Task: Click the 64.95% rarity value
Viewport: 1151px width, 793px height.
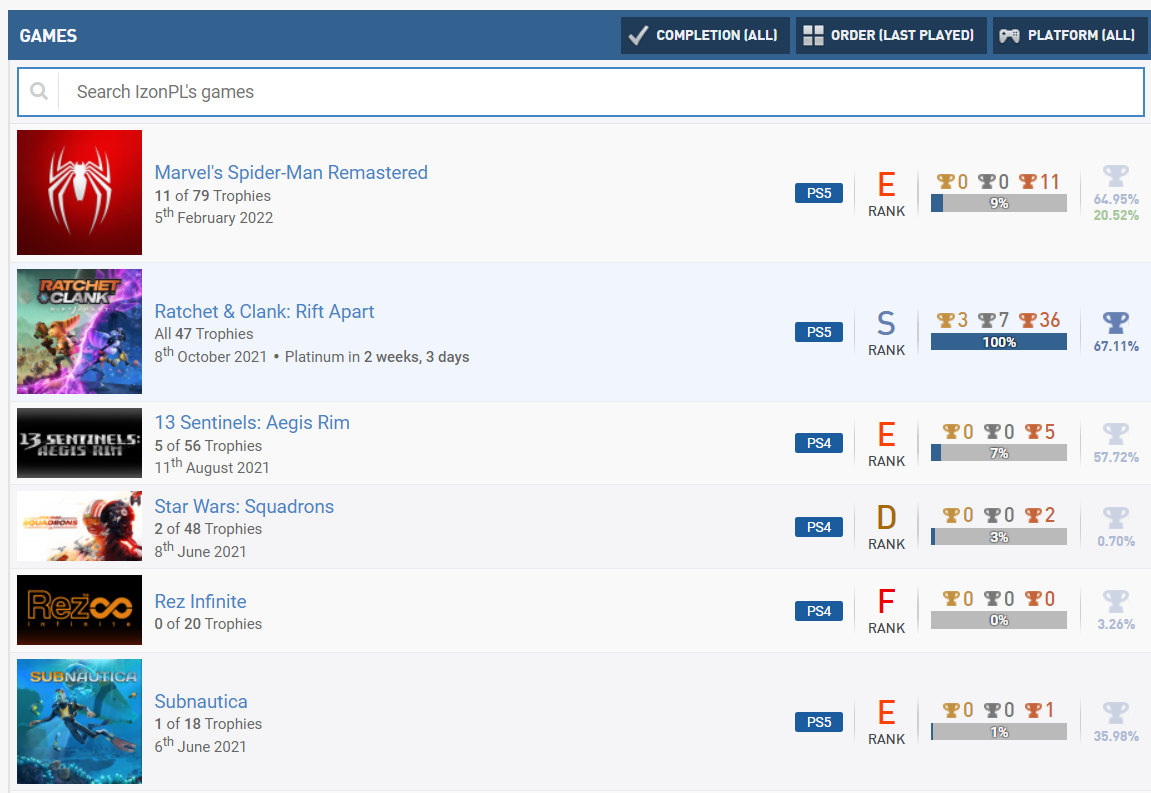Action: point(1116,199)
